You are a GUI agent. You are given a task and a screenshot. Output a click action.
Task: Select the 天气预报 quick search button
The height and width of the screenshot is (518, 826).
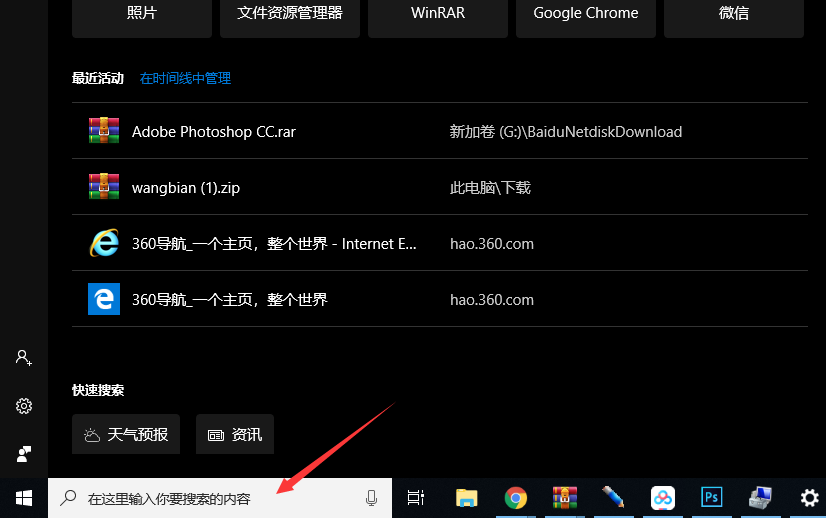pos(126,435)
